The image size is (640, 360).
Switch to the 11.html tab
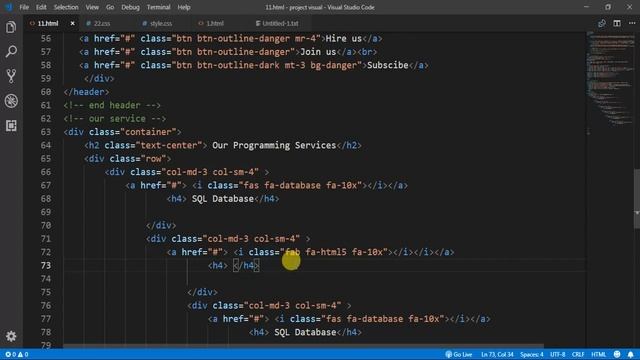pos(48,23)
